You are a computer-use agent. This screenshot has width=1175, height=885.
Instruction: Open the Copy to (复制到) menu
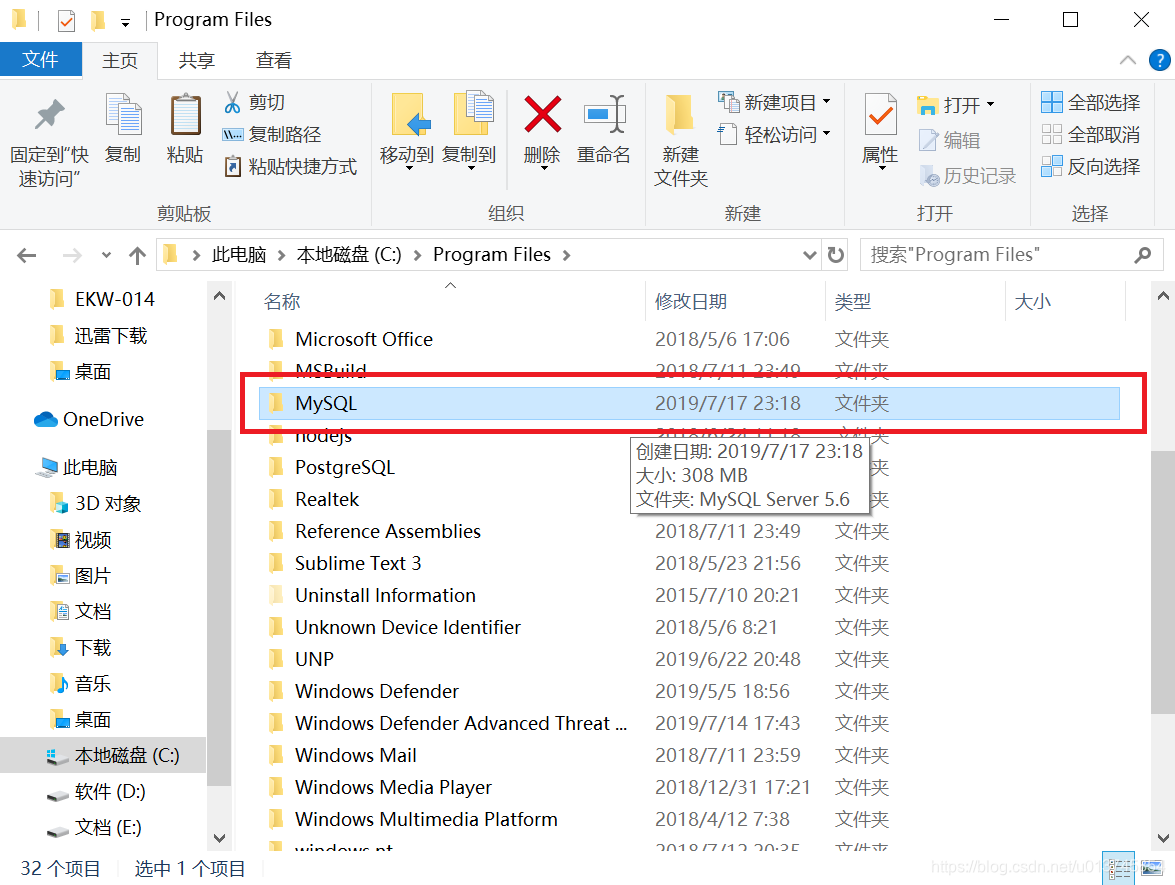pyautogui.click(x=469, y=132)
